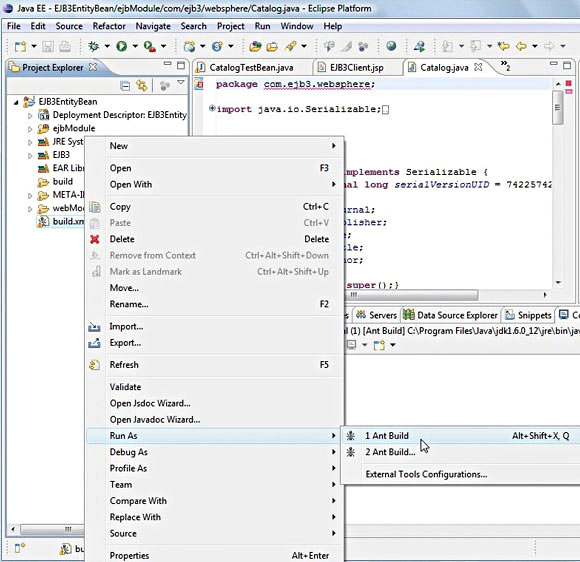Open the Window menu
The image size is (580, 562).
click(297, 26)
